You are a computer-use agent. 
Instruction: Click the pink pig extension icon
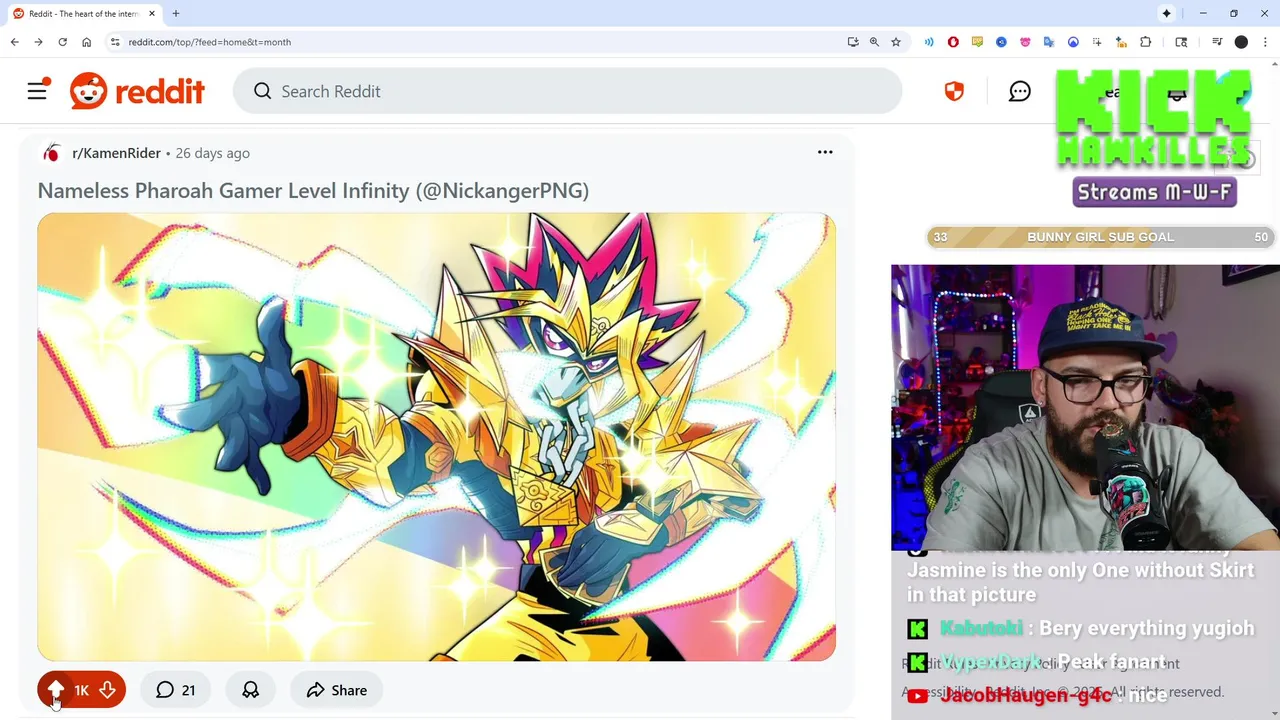pyautogui.click(x=1025, y=42)
